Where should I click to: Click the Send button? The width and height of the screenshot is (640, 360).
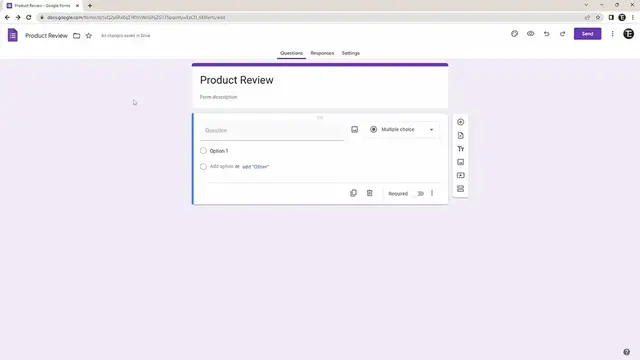587,34
